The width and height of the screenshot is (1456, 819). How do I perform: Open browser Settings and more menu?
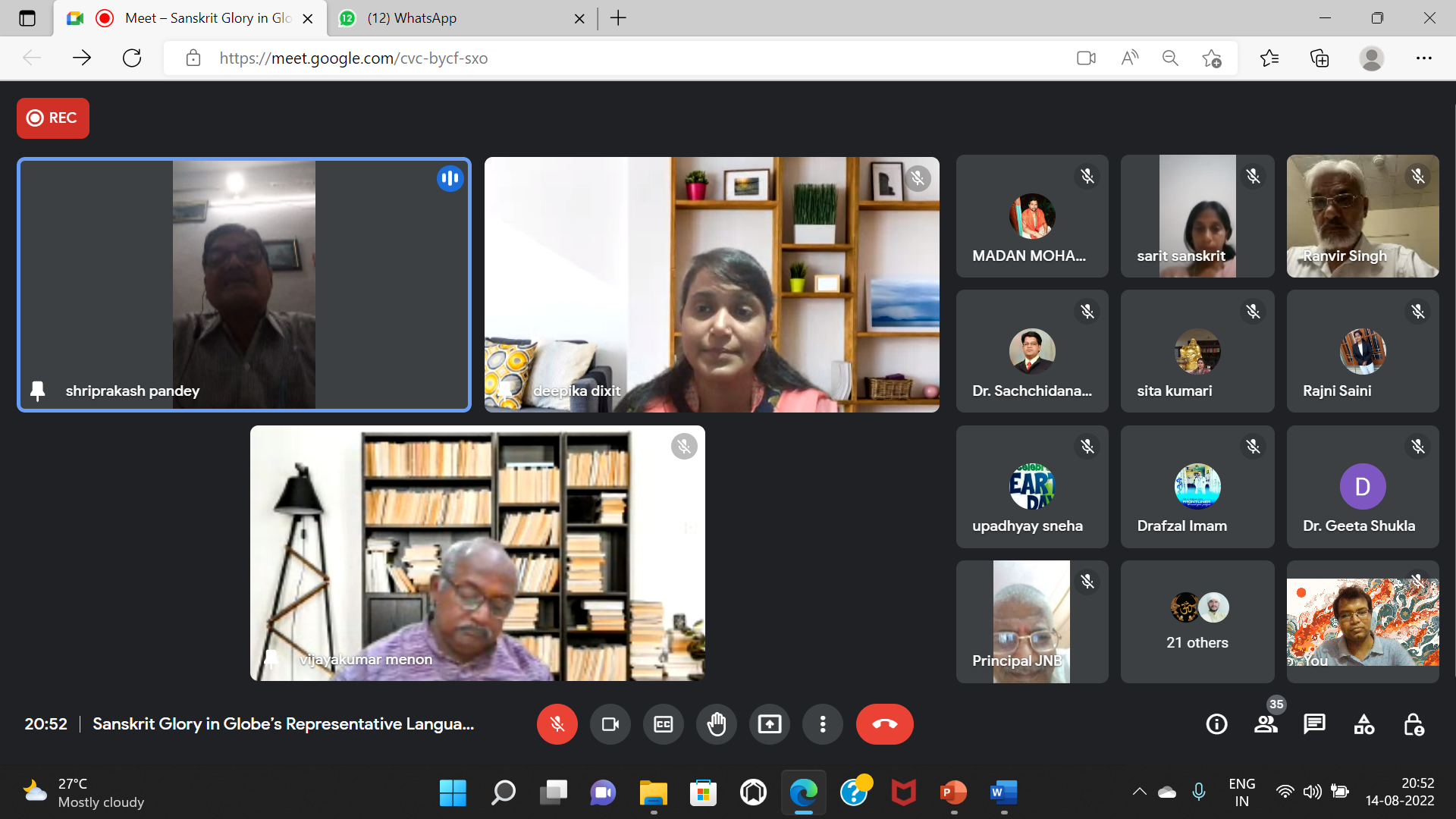(x=1423, y=58)
